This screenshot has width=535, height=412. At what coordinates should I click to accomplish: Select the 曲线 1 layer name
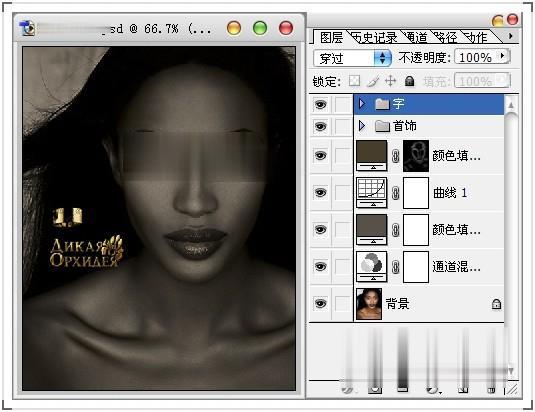point(450,193)
